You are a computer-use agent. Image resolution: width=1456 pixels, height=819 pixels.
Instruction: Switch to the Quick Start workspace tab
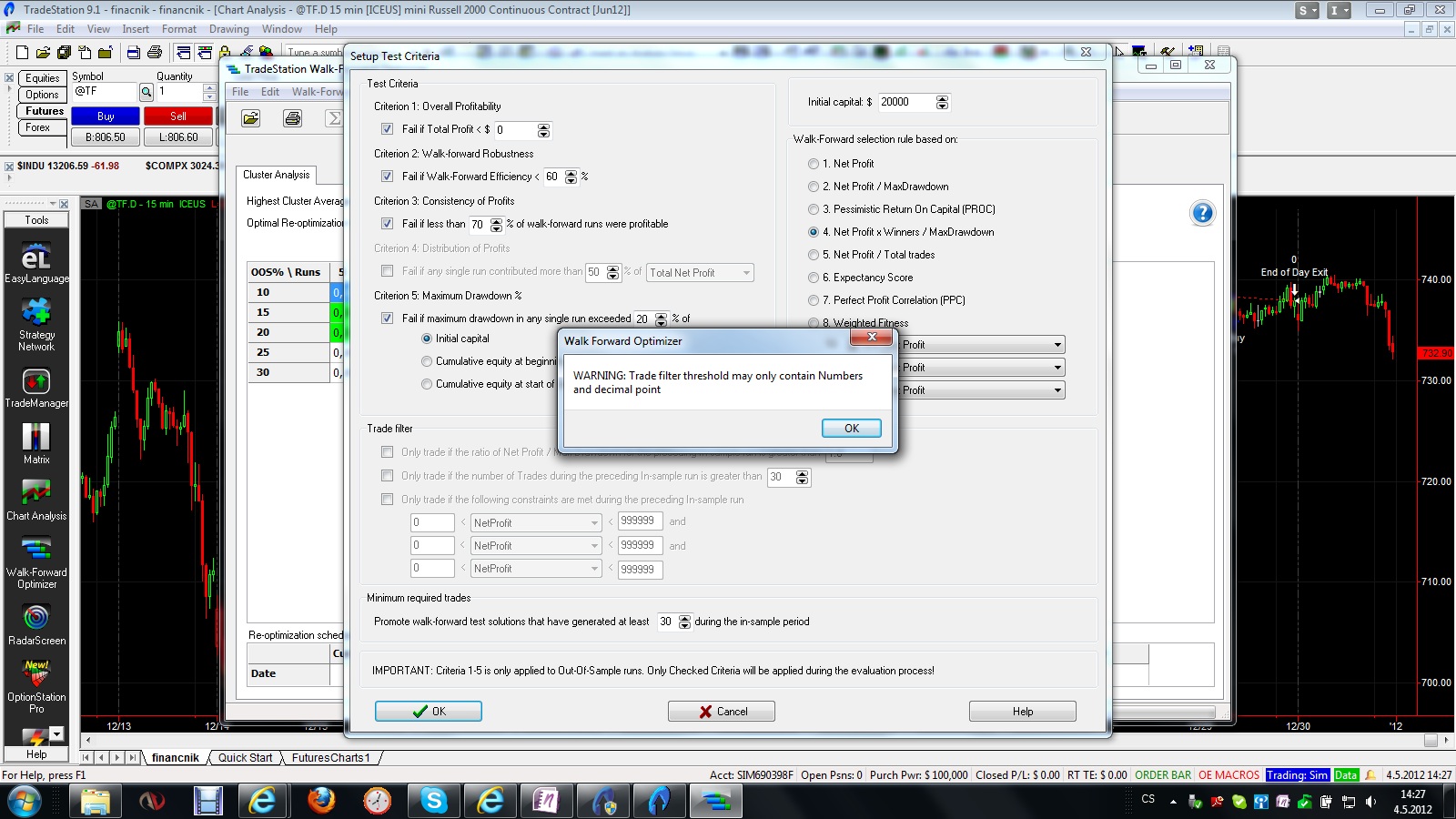[245, 758]
